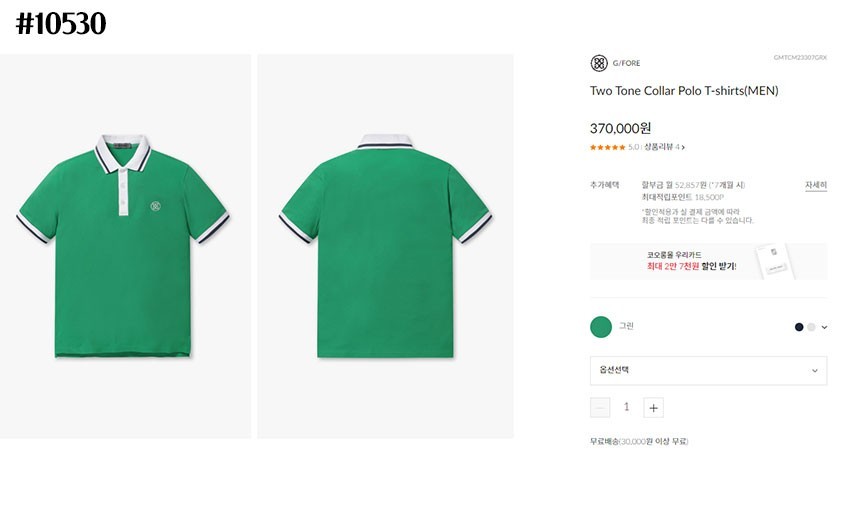Expand the color options chevron

(x=824, y=327)
